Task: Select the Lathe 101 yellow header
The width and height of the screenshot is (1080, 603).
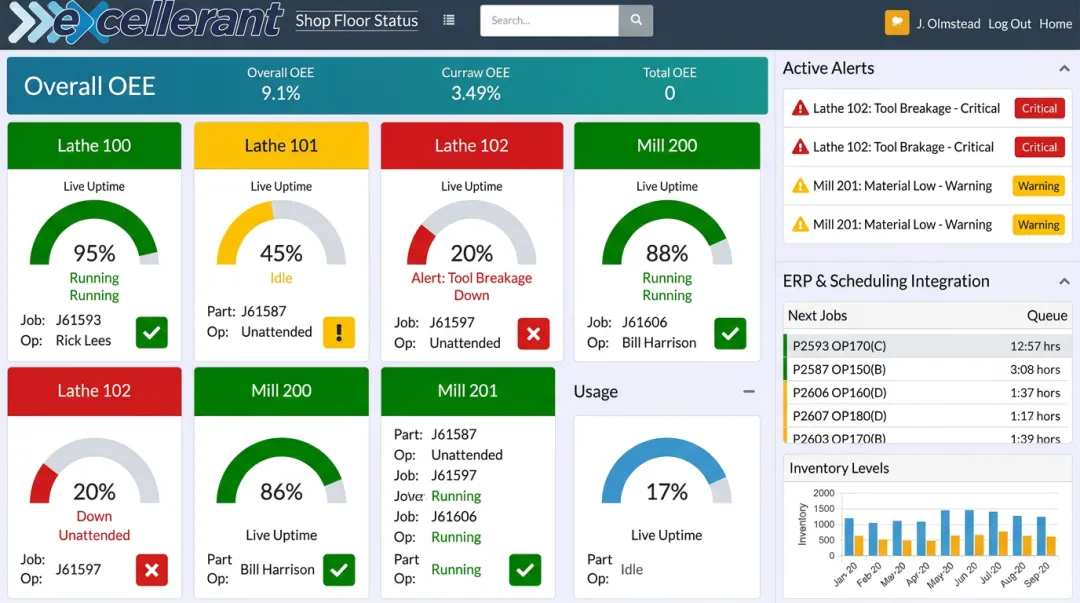Action: coord(281,145)
